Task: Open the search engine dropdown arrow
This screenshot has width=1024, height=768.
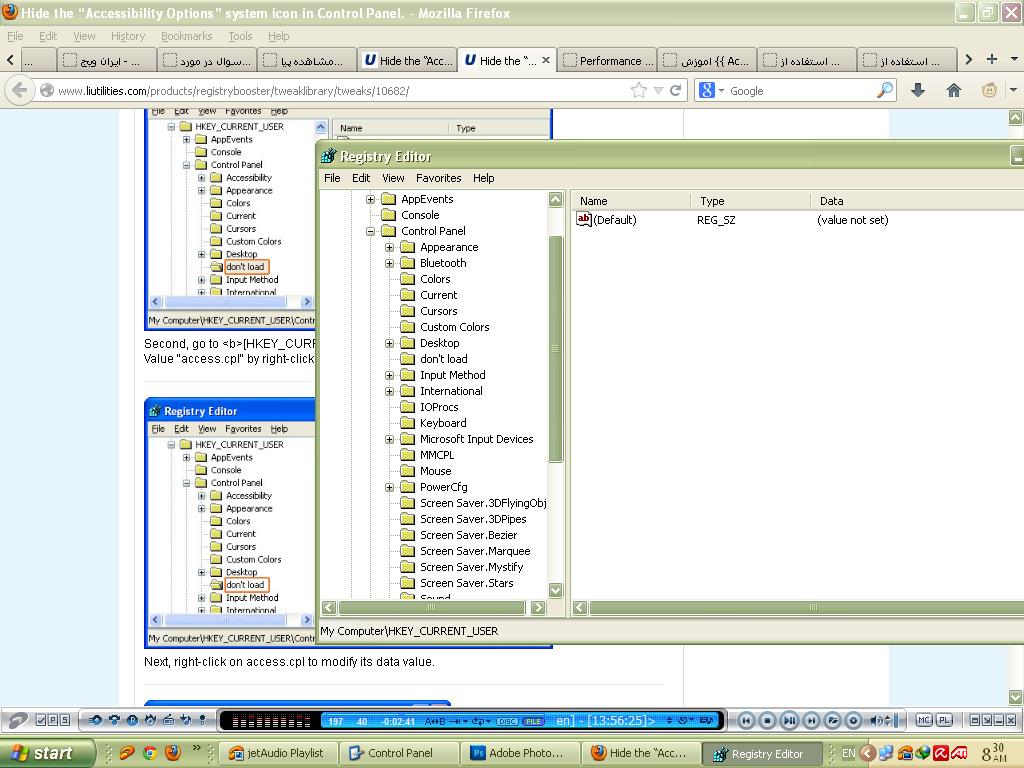Action: click(722, 91)
